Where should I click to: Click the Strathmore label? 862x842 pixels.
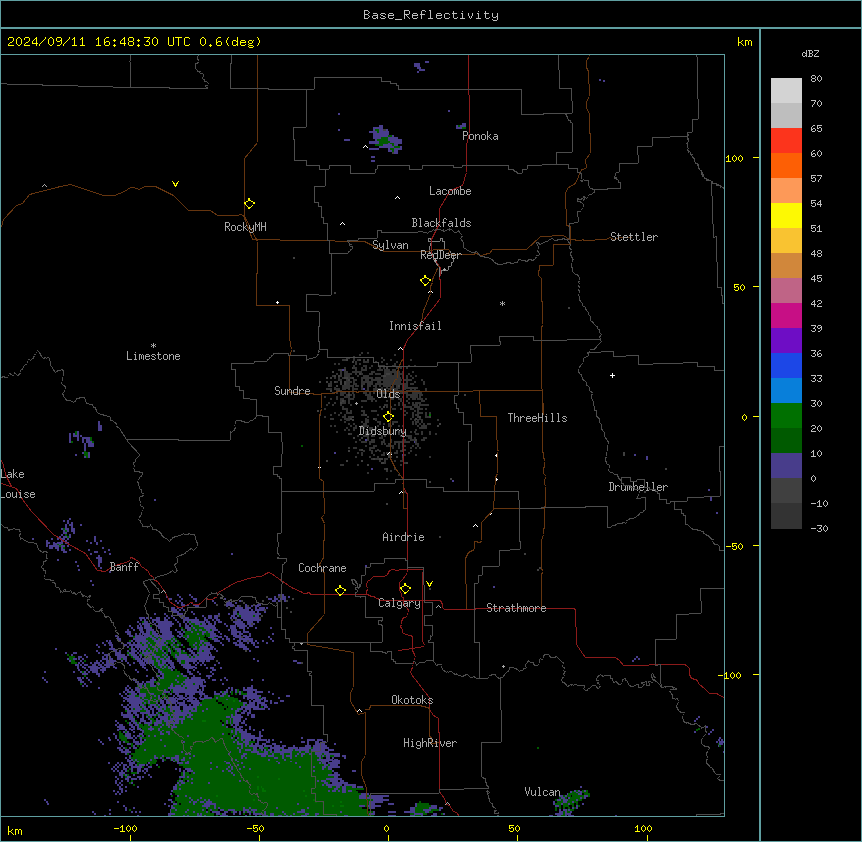(516, 608)
